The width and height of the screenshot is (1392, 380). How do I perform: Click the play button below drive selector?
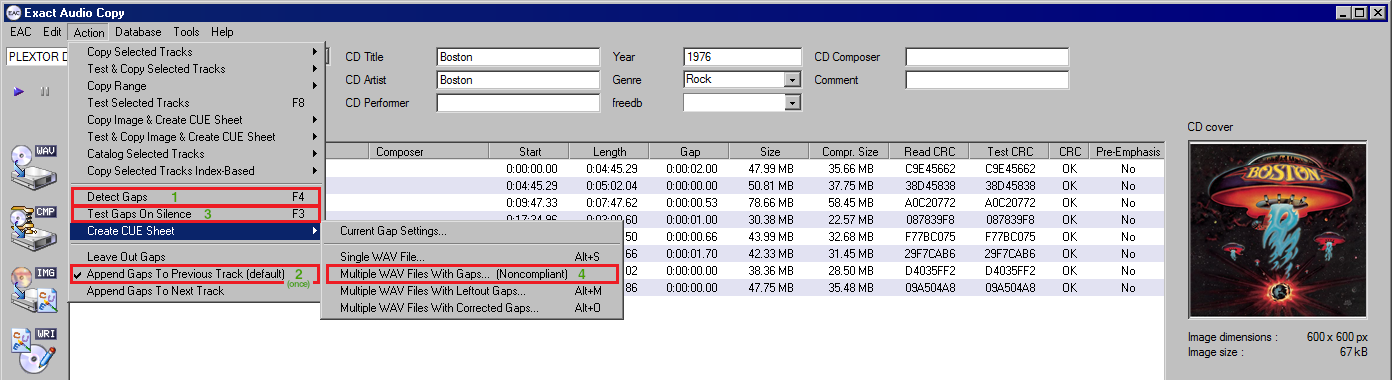pos(19,91)
